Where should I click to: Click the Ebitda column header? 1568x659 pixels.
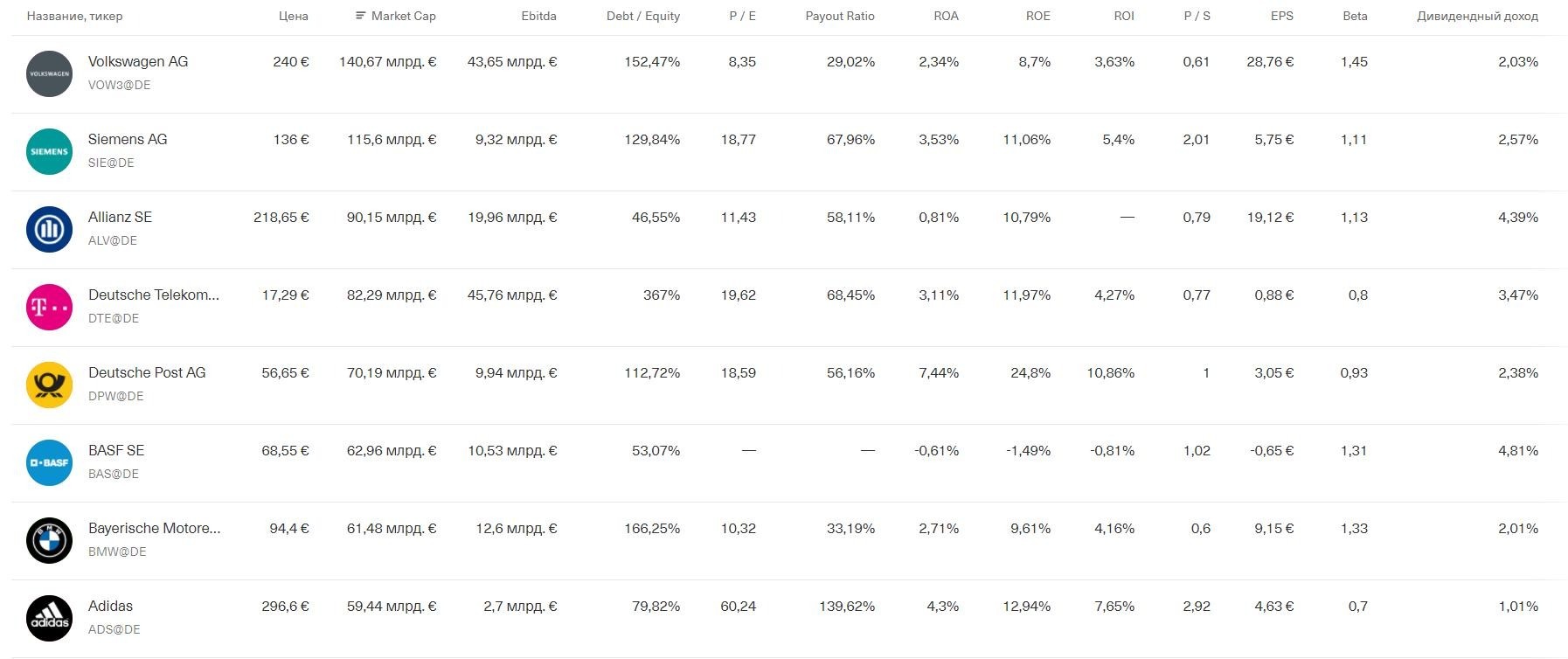(538, 16)
